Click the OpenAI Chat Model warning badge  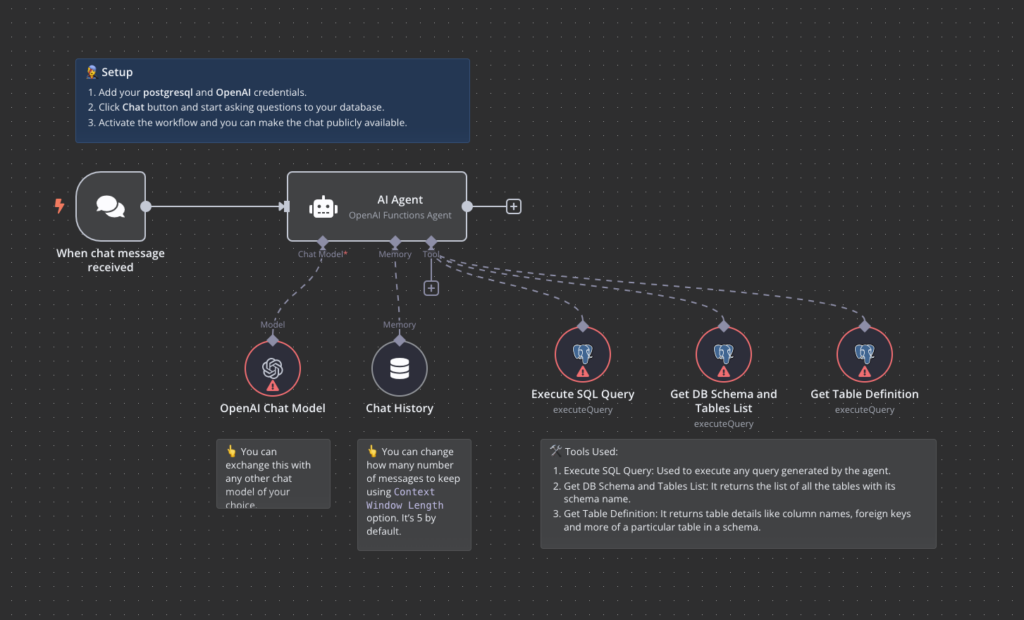pos(272,385)
